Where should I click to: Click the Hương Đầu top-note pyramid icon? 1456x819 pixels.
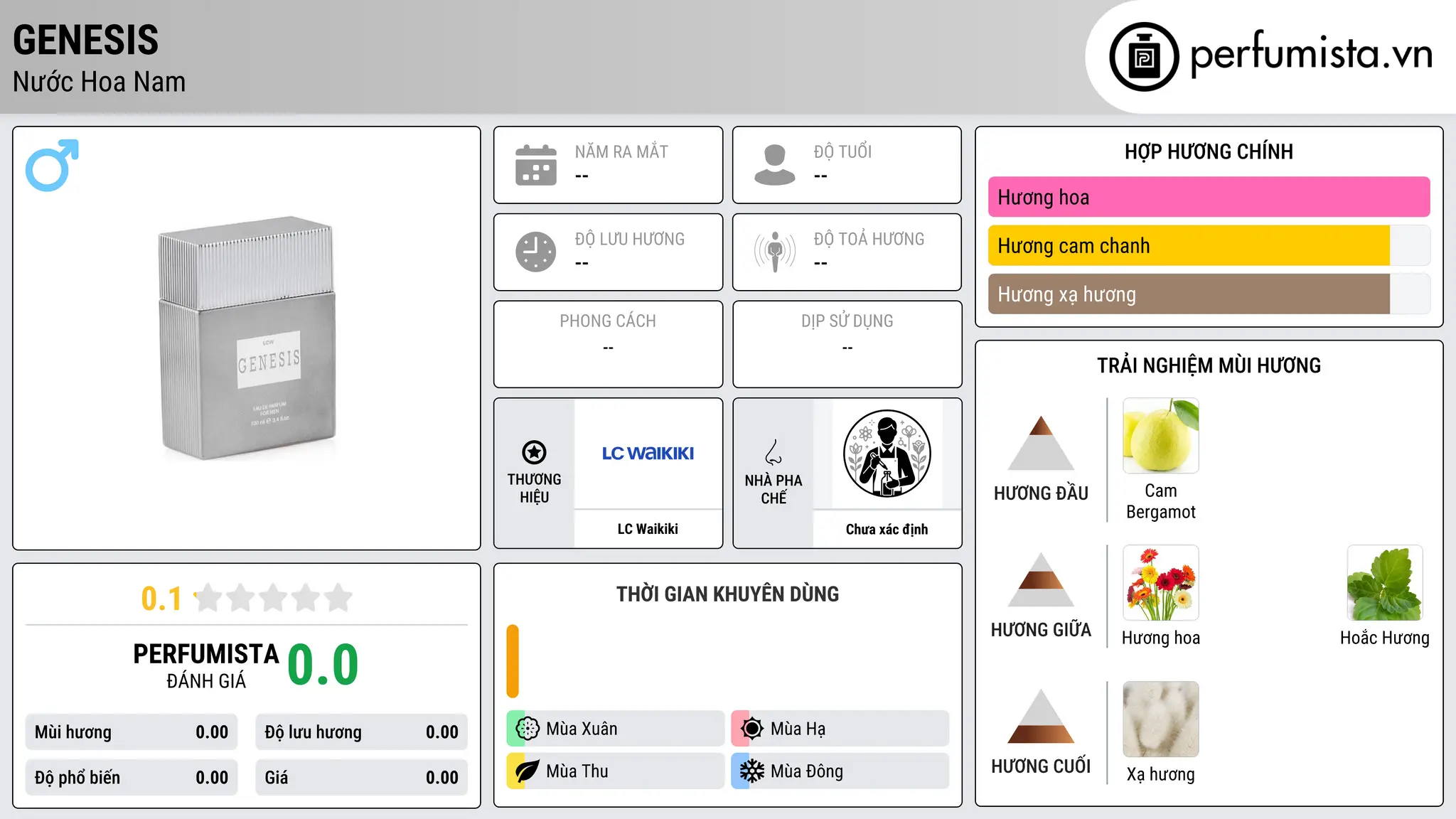pyautogui.click(x=1041, y=443)
